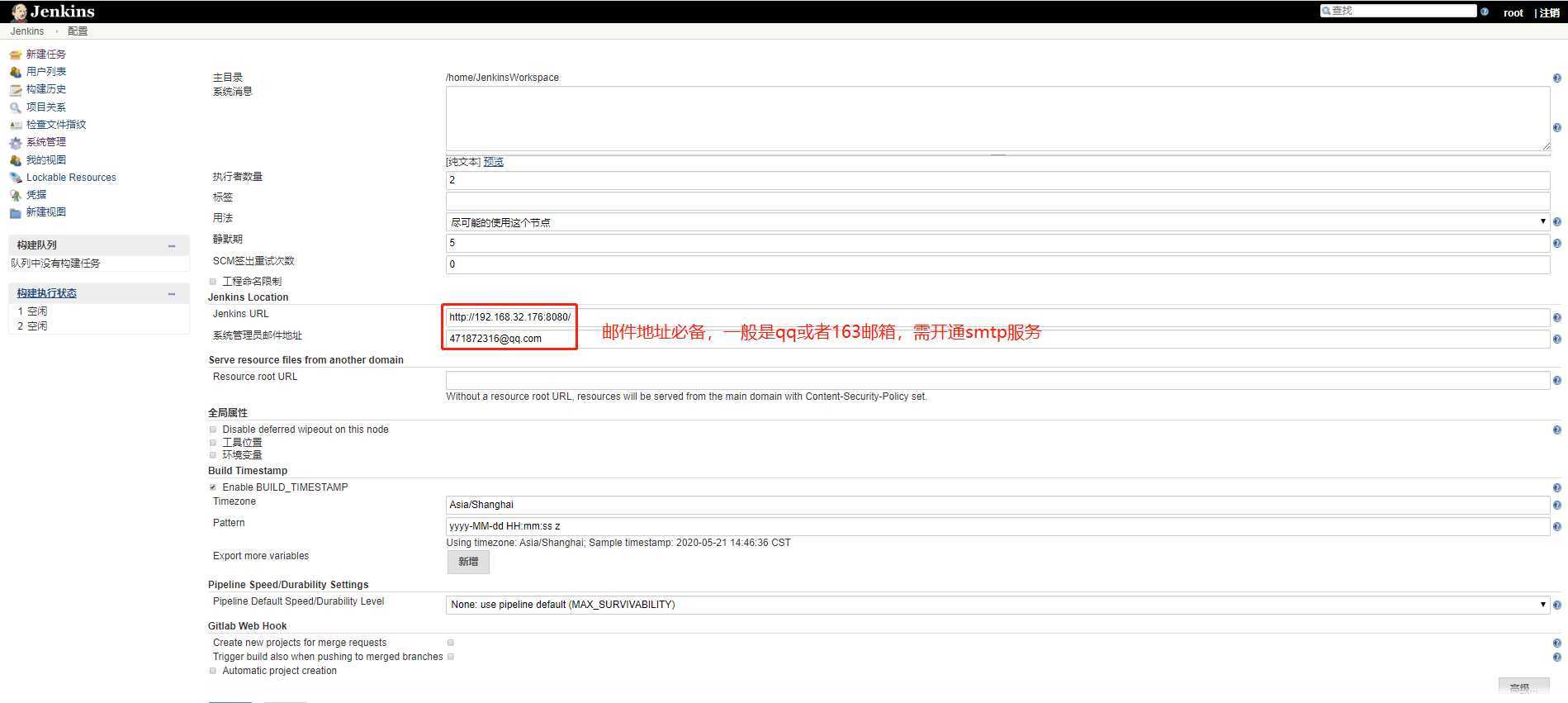
Task: Collapse 构建执行状态 panel
Action: (x=172, y=294)
